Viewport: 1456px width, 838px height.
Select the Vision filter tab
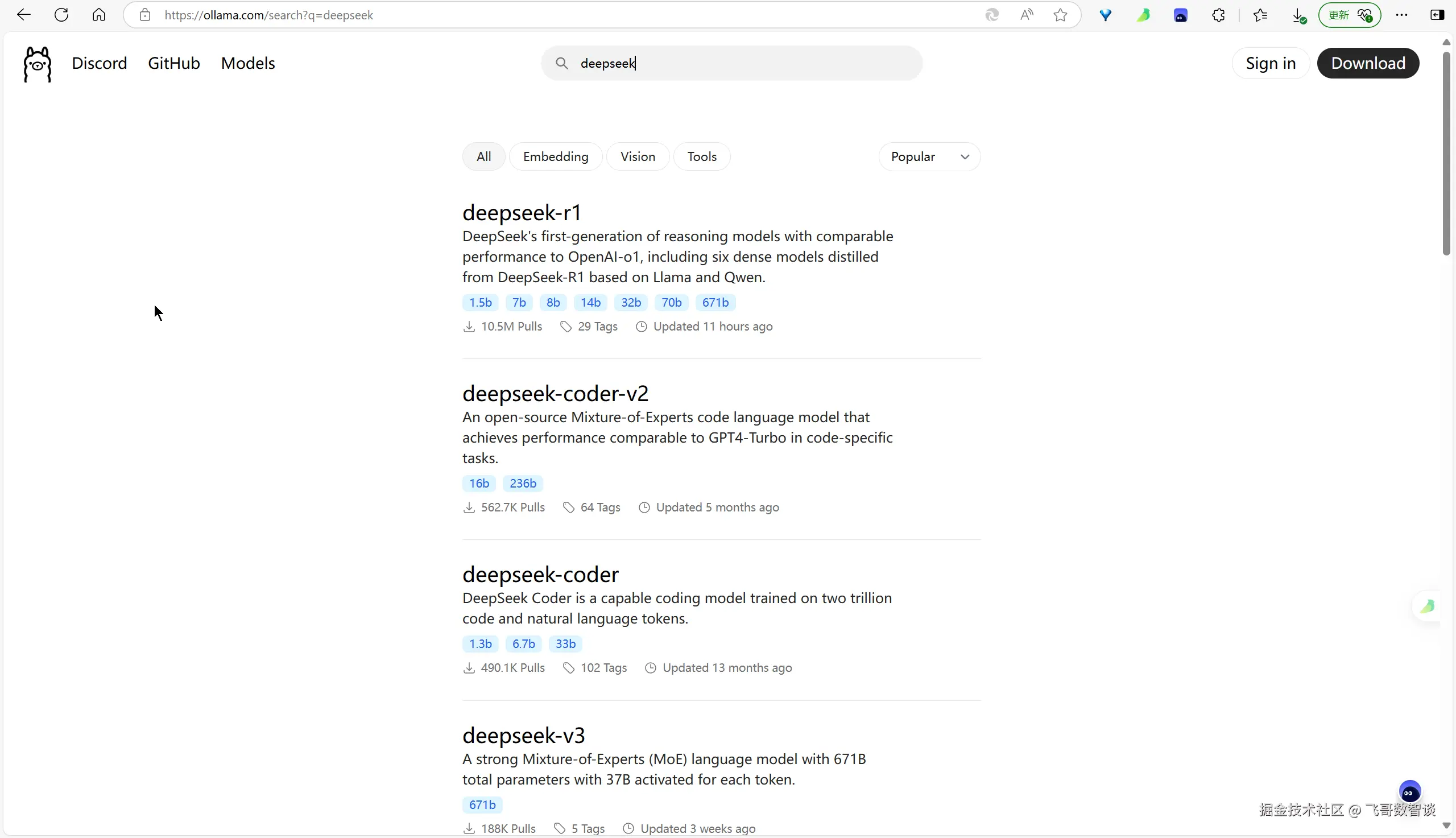[638, 156]
